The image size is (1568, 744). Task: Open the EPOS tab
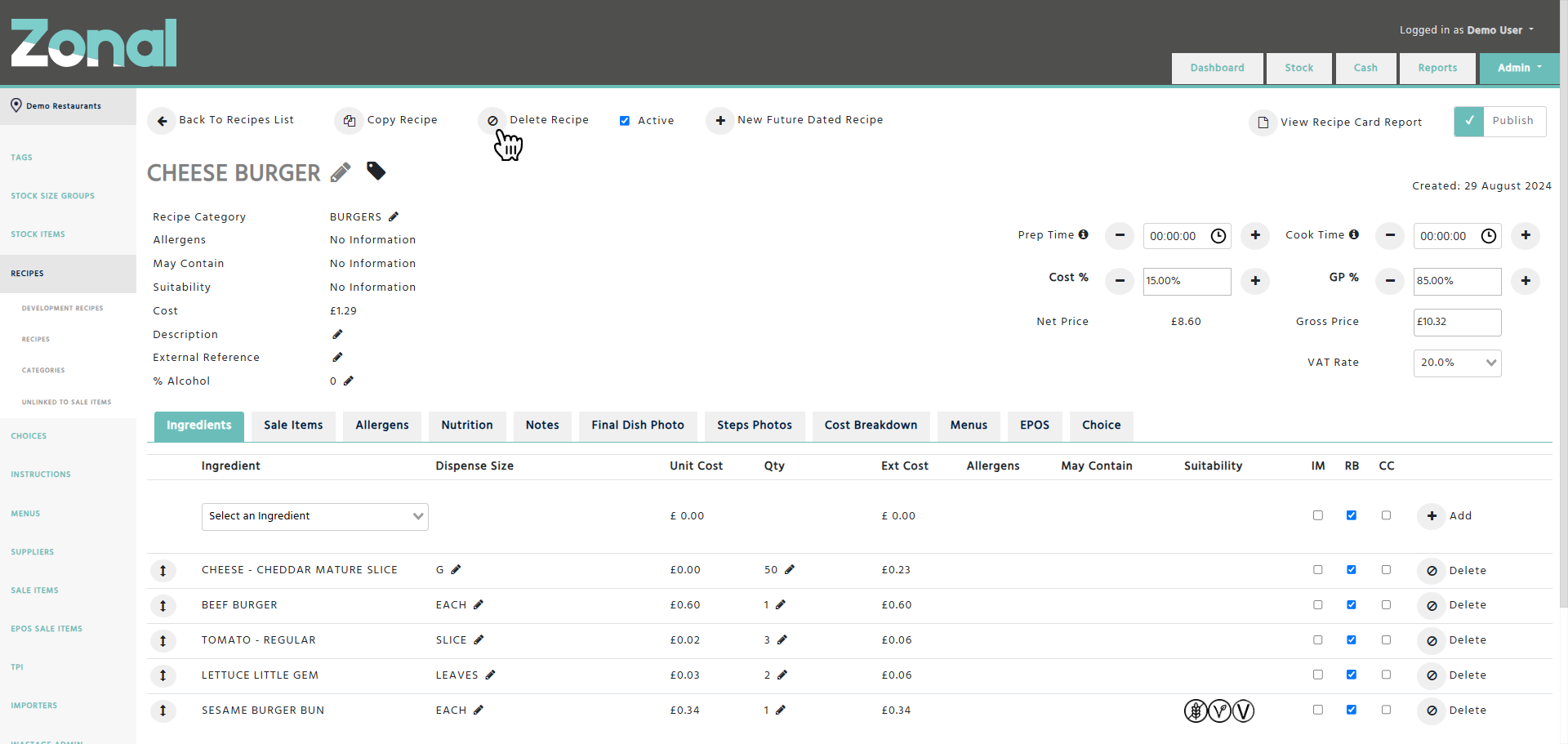pyautogui.click(x=1035, y=425)
